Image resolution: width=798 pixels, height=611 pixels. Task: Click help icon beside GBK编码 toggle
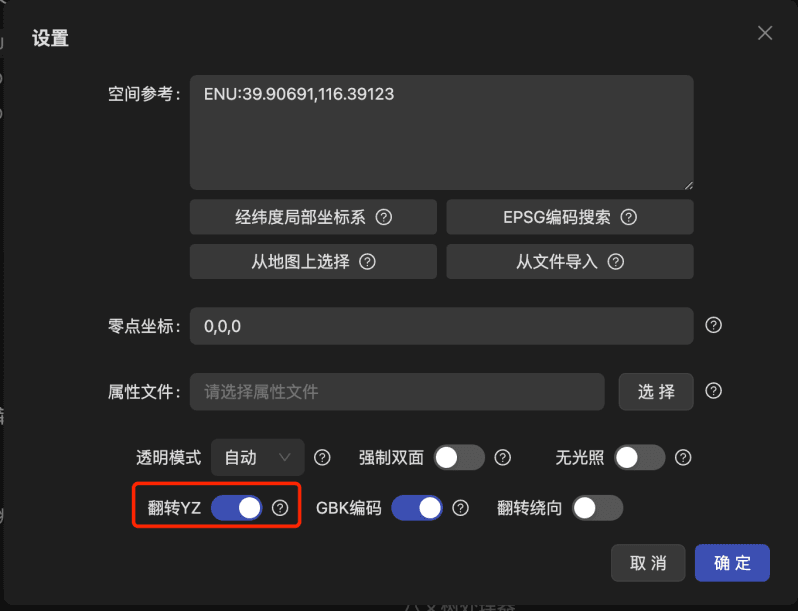(x=461, y=508)
